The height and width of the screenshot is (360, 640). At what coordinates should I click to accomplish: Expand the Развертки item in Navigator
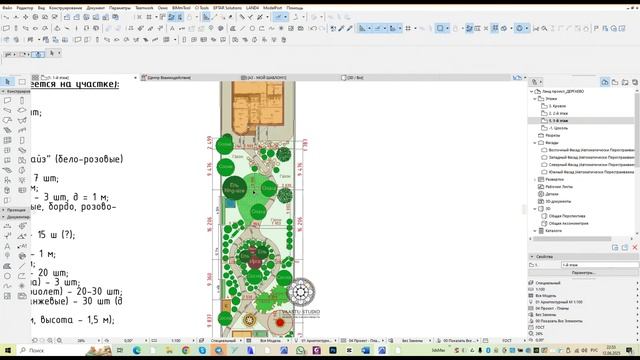[535, 180]
